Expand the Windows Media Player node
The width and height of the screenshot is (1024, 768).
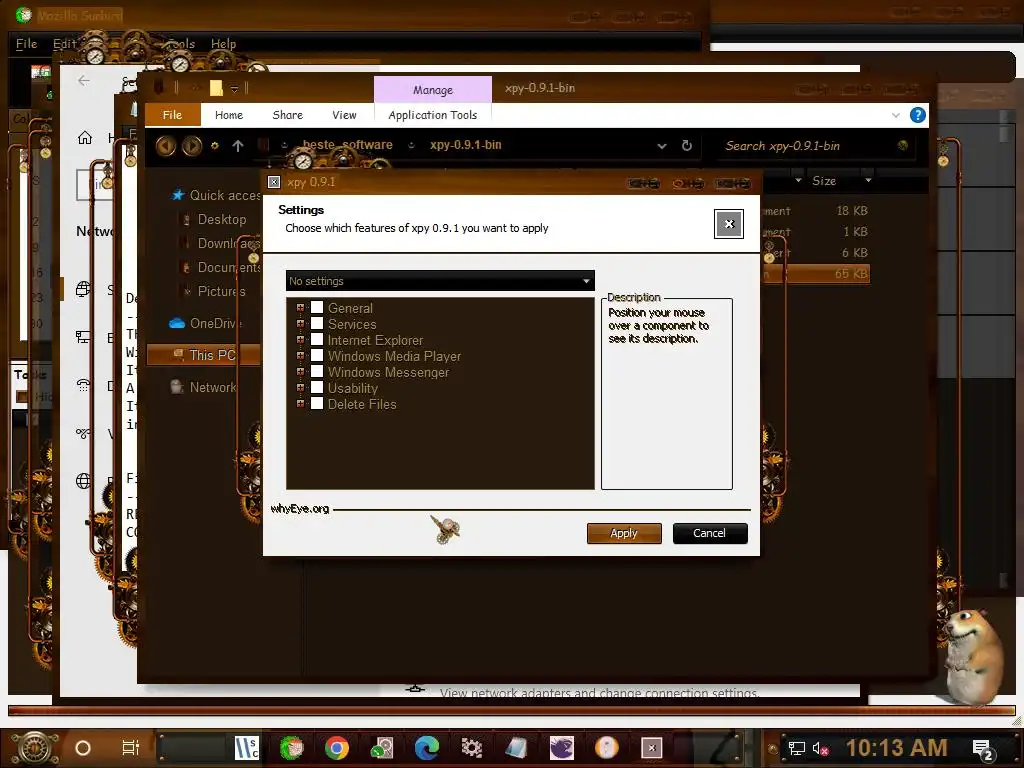[300, 356]
